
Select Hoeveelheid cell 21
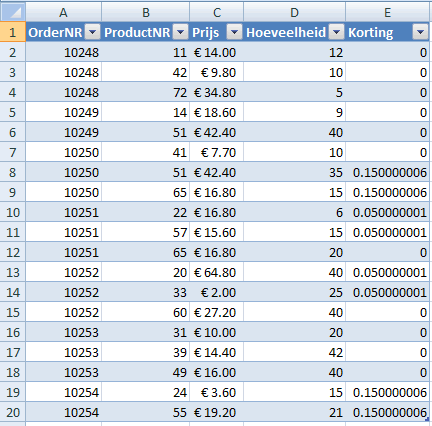tap(294, 412)
